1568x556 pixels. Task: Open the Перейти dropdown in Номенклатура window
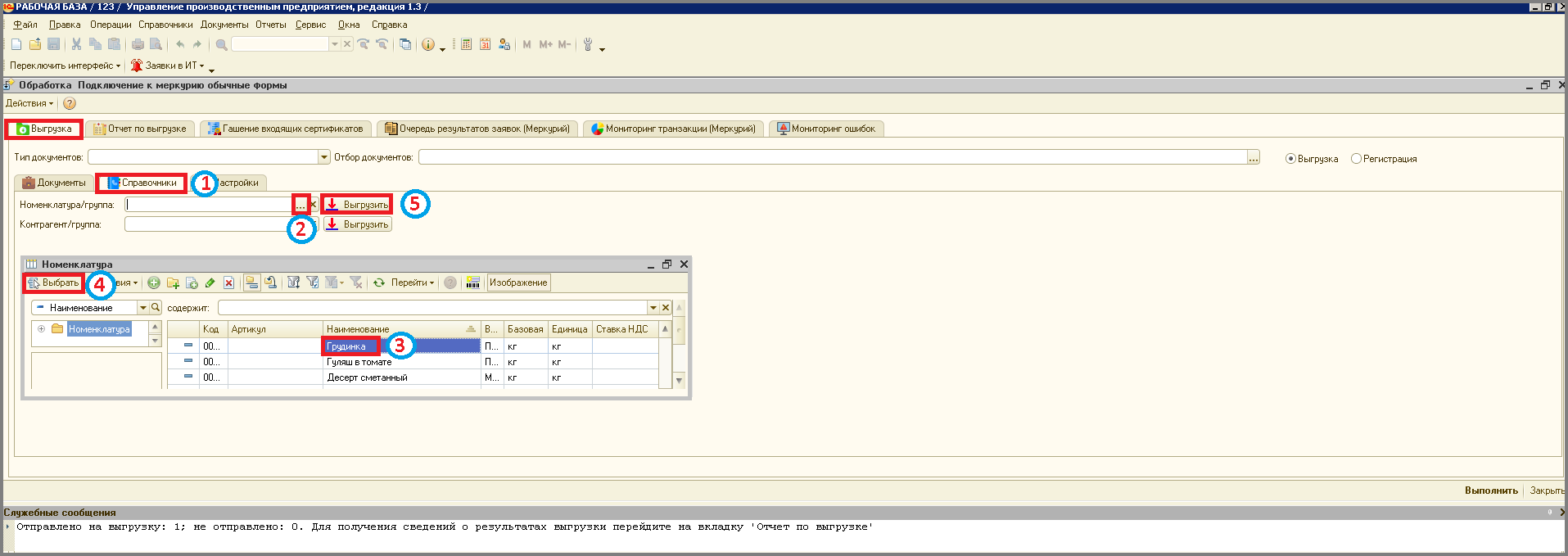pyautogui.click(x=413, y=283)
